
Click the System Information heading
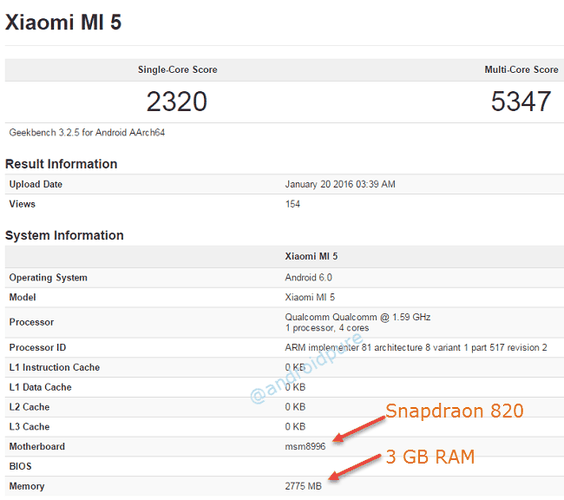(x=64, y=235)
